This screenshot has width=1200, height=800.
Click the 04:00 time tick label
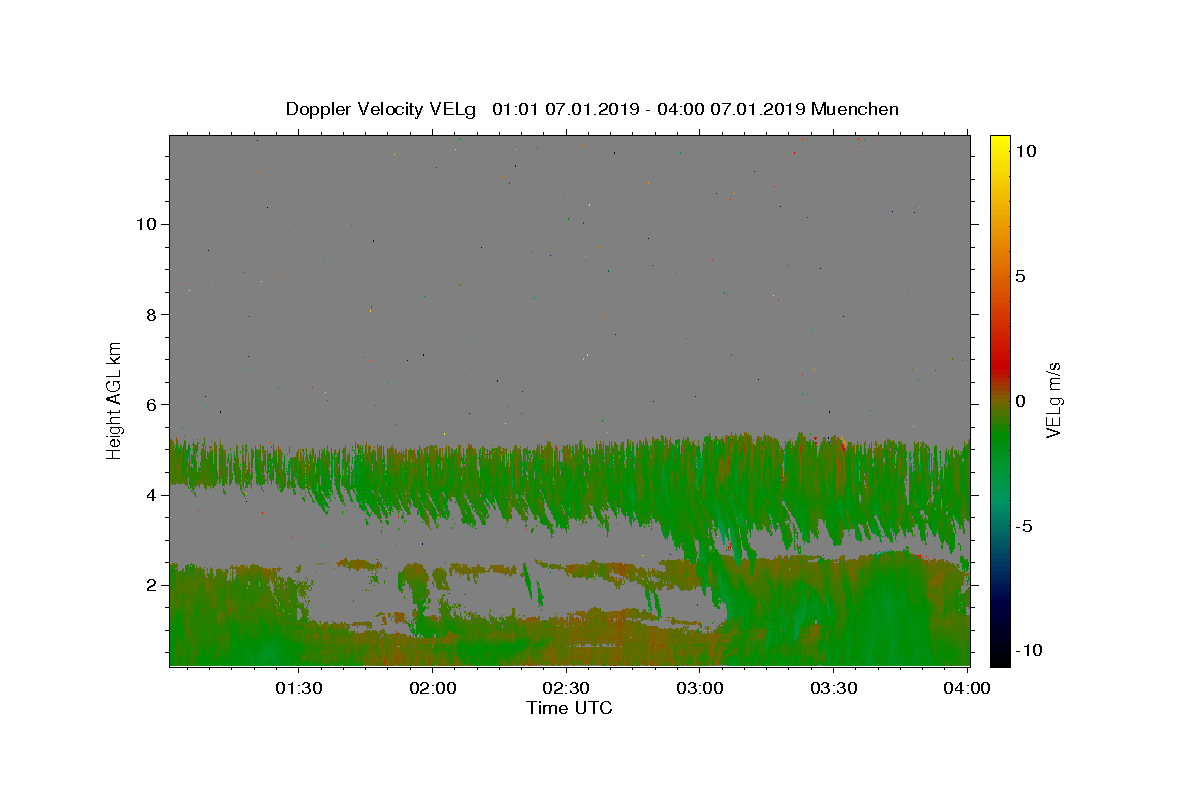[x=967, y=688]
